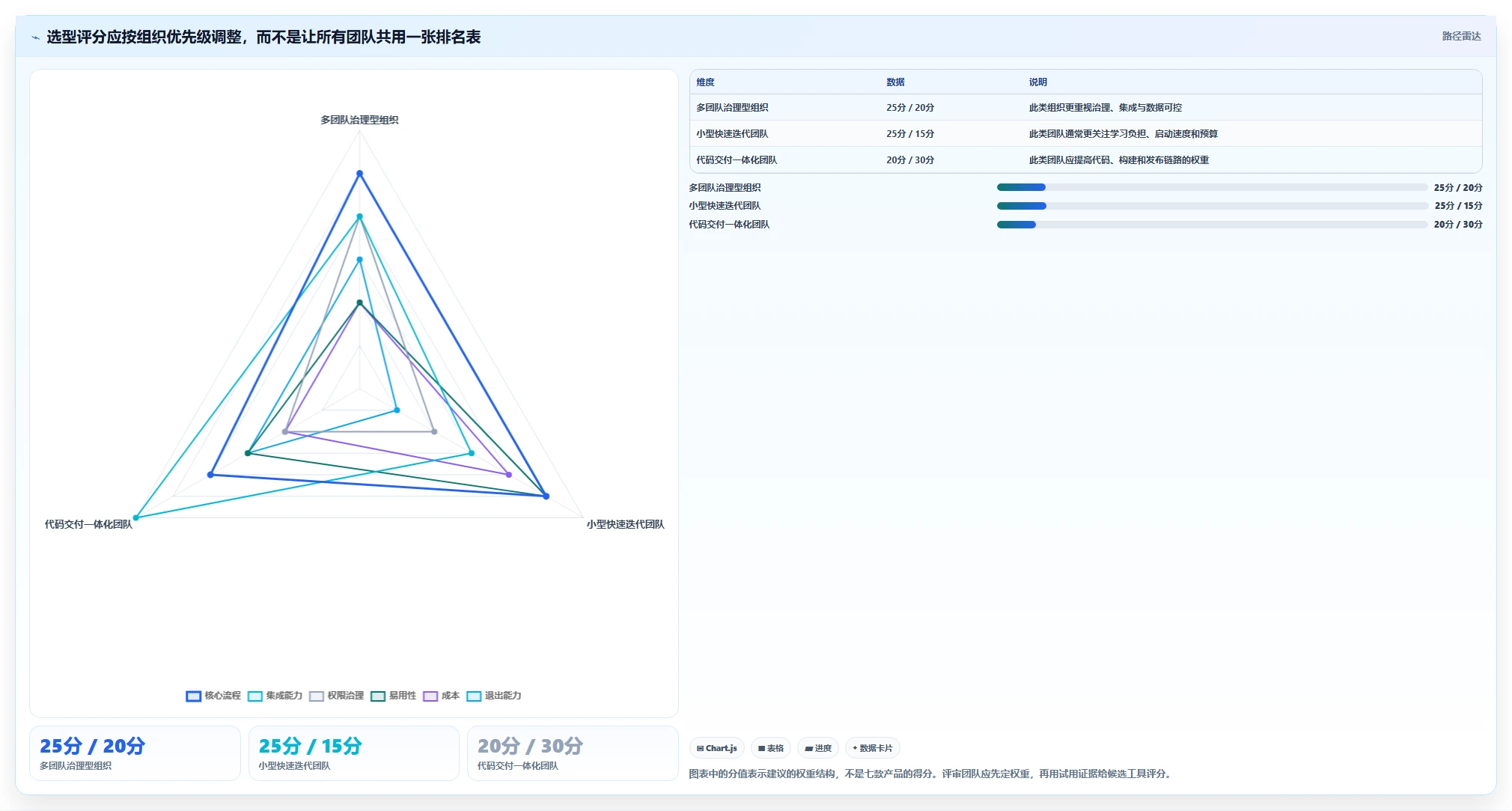Select the 小型快速迭代团队 table cell
Viewport: 1512px width, 811px height.
pyautogui.click(x=732, y=134)
